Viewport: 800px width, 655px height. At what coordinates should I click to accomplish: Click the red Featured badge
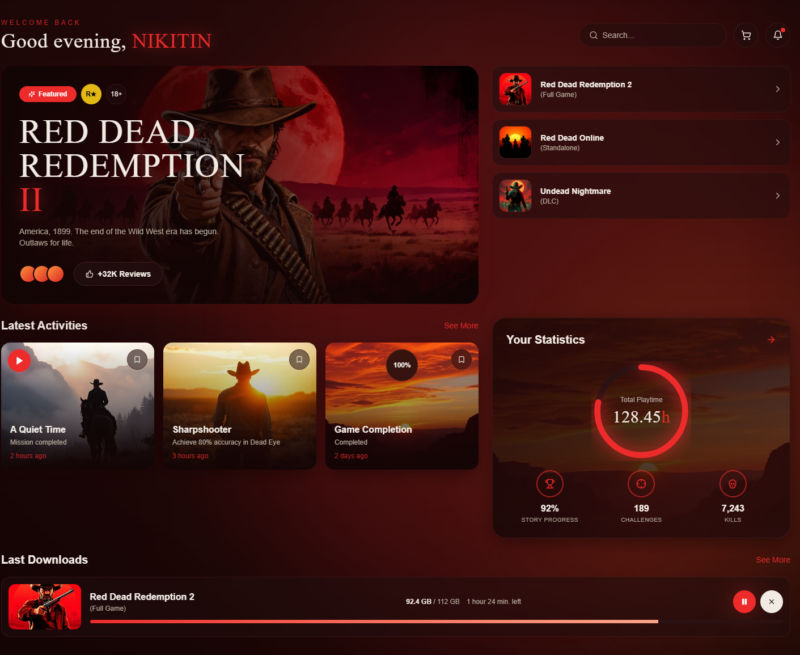(47, 94)
